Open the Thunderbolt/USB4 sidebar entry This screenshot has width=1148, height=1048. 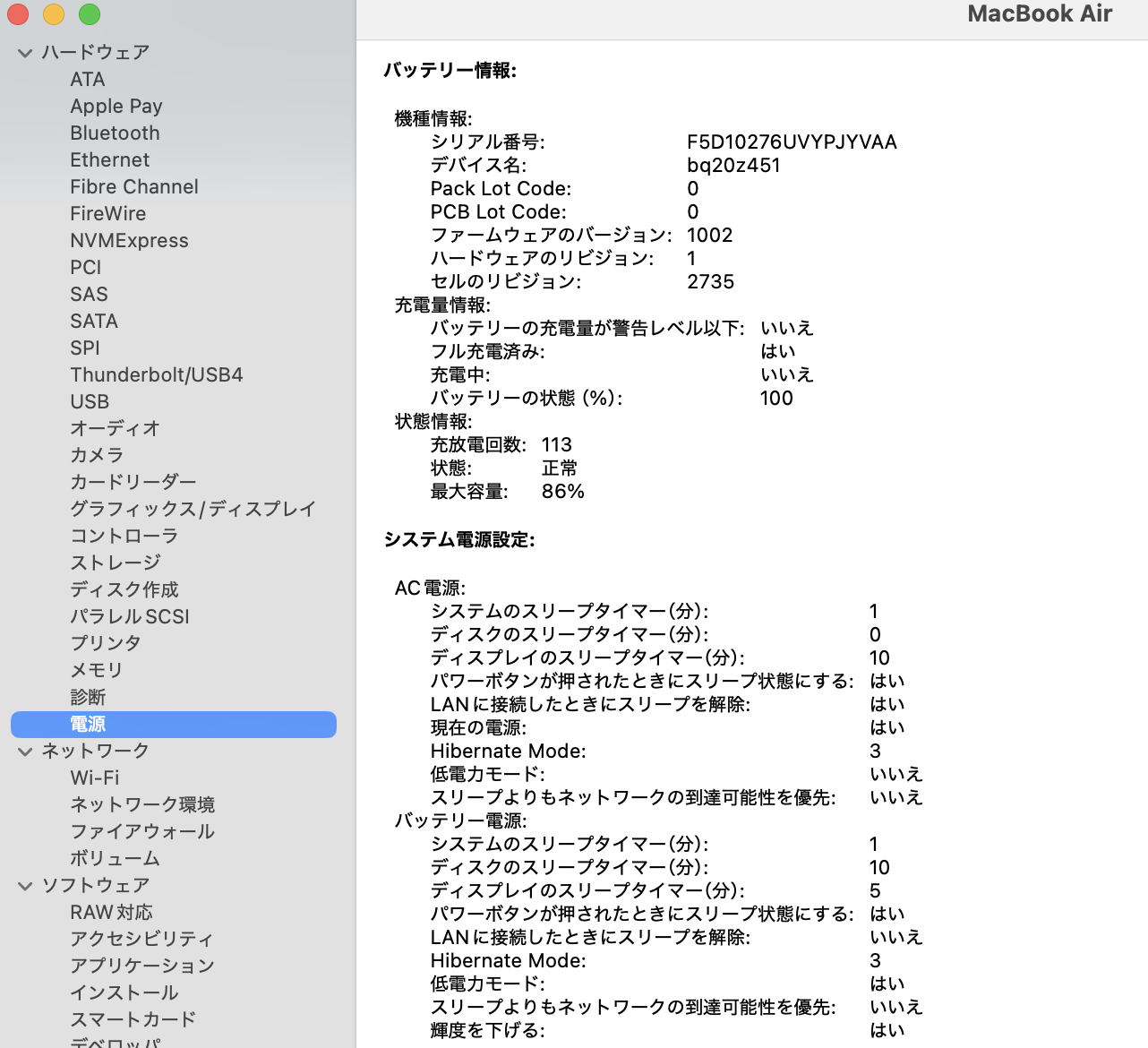pos(156,375)
